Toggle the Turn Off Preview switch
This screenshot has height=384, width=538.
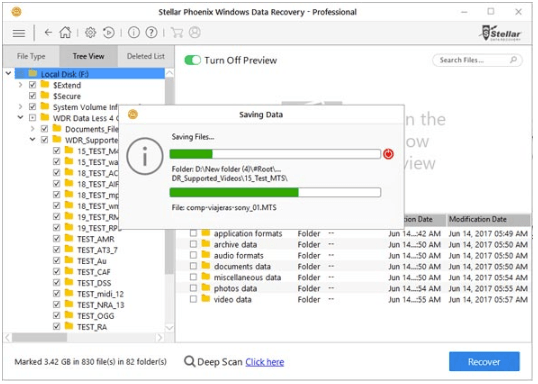pos(192,60)
